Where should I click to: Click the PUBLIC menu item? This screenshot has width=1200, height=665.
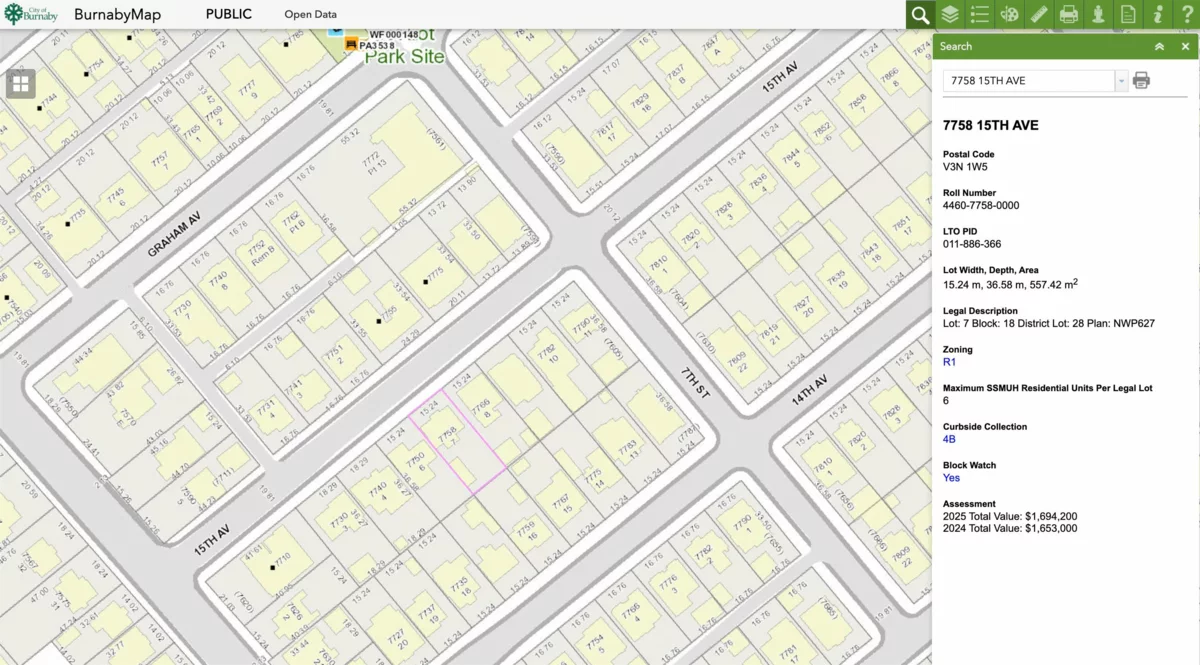click(x=228, y=15)
